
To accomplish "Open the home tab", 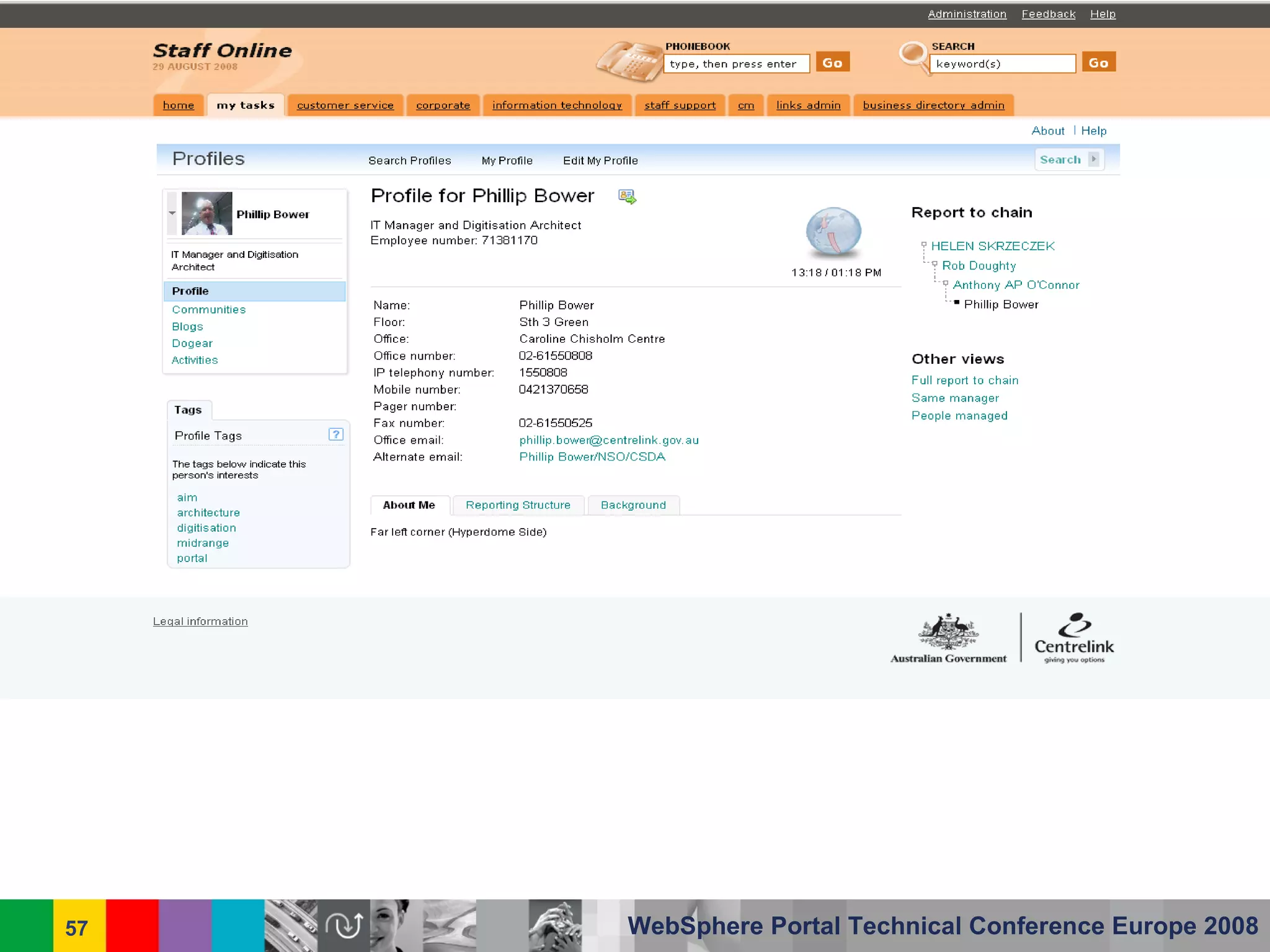I will (179, 105).
